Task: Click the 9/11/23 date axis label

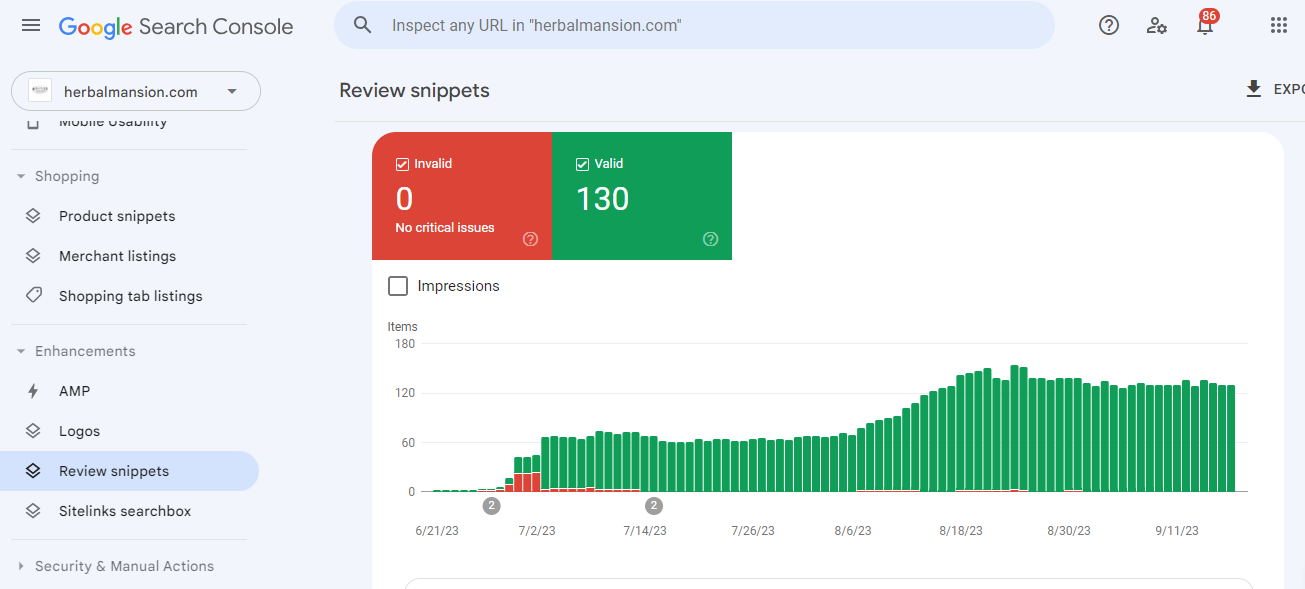Action: click(x=1177, y=531)
